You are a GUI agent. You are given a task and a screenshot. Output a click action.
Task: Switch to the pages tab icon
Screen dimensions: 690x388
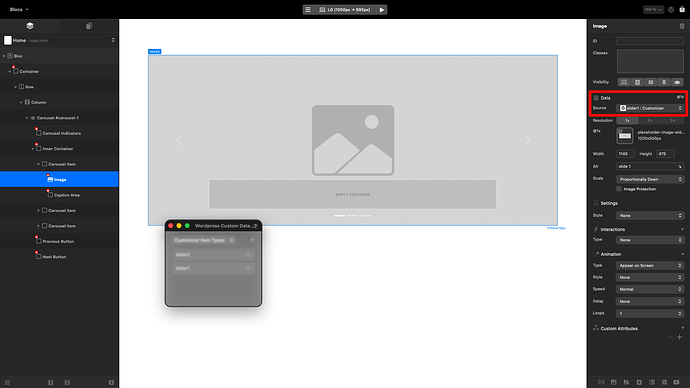coord(89,26)
